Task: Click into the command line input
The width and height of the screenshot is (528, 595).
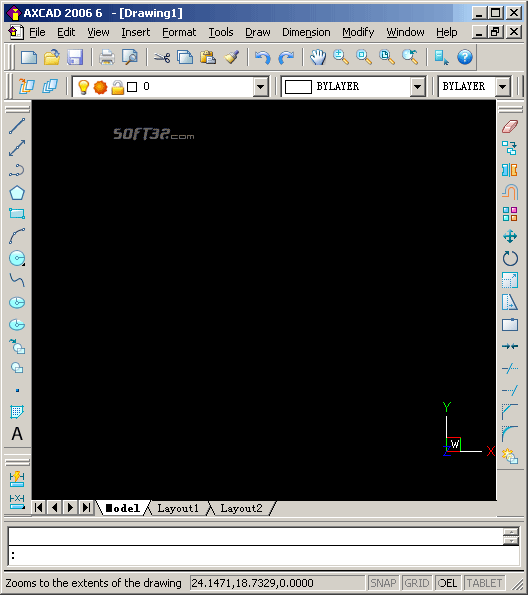Action: (x=264, y=556)
